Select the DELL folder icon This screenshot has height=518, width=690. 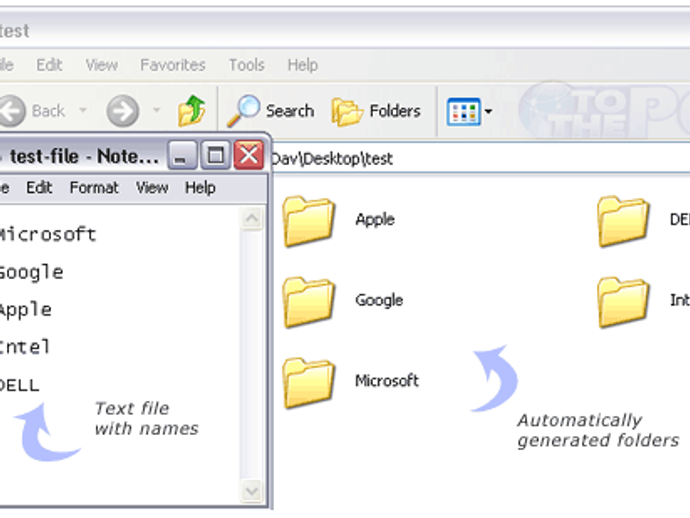[623, 221]
